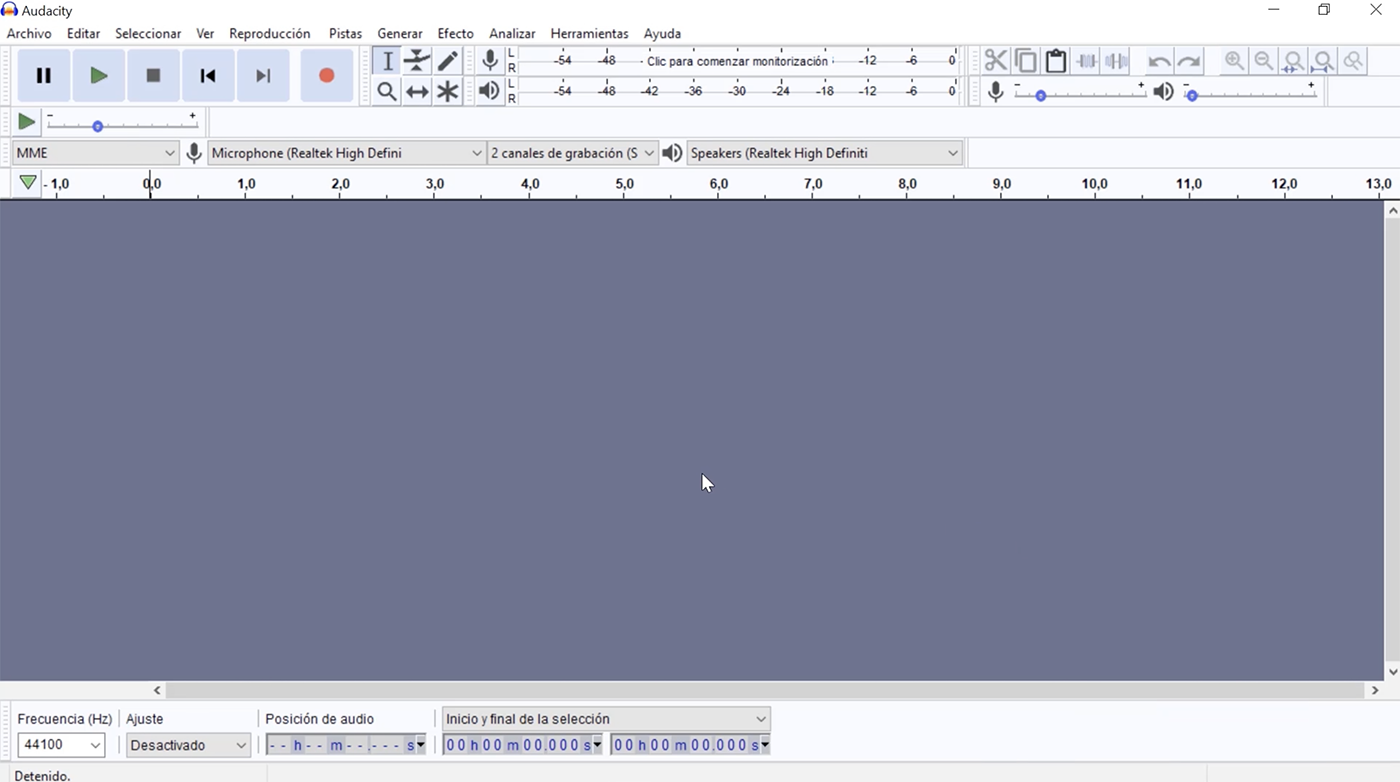
Task: Open the Ajuste Desactivado dropdown
Action: point(188,745)
